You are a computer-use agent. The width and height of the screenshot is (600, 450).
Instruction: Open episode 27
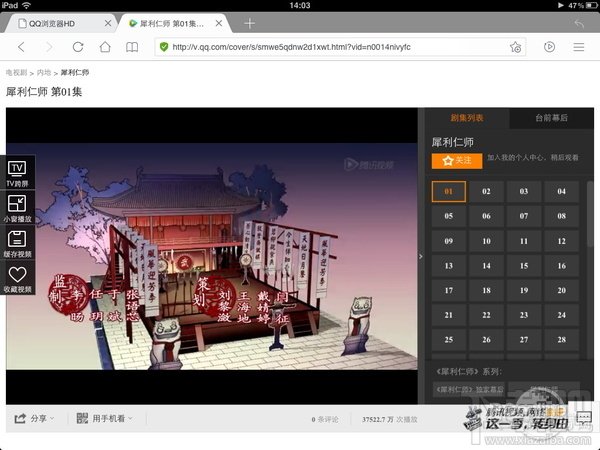[524, 340]
